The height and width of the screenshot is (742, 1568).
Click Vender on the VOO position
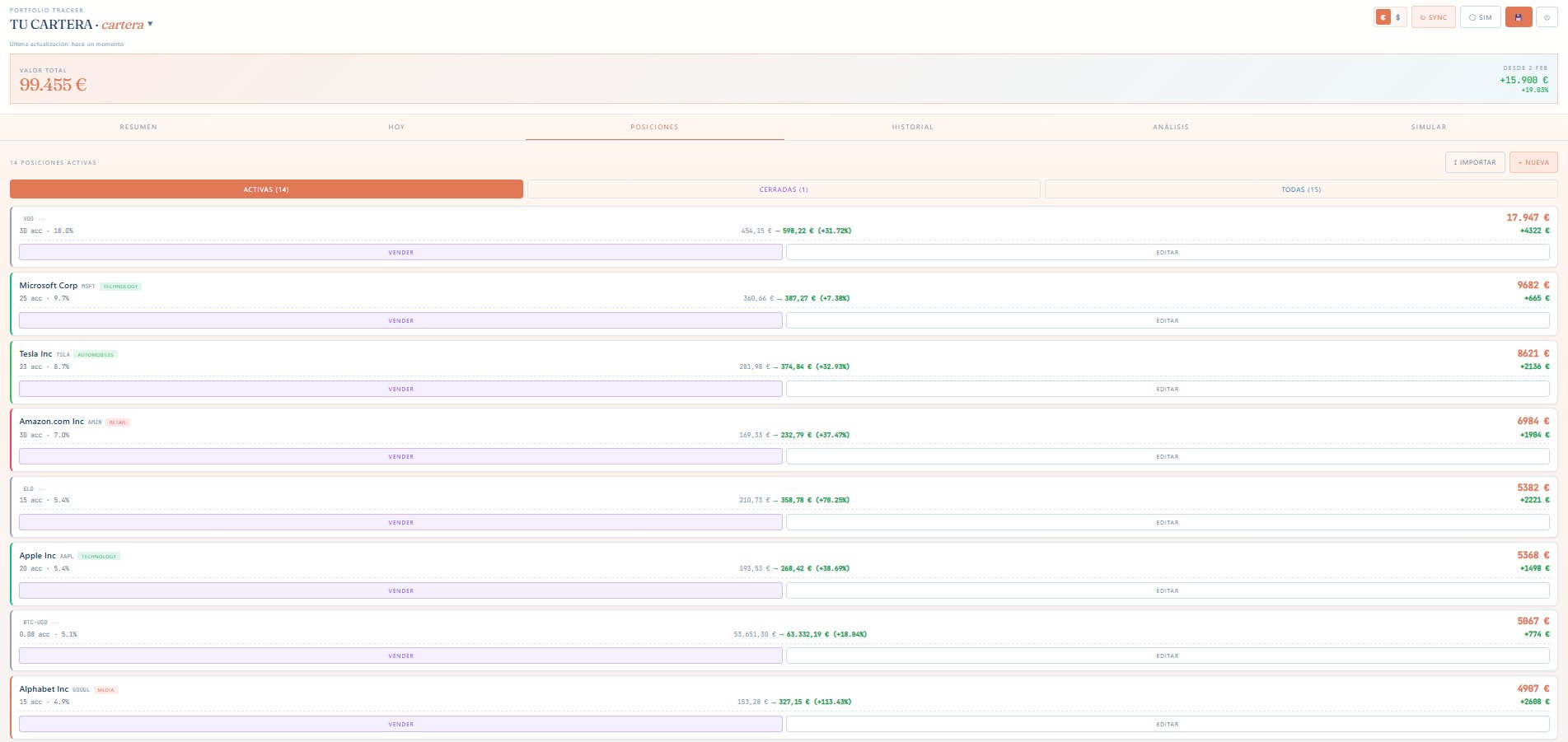pyautogui.click(x=400, y=252)
